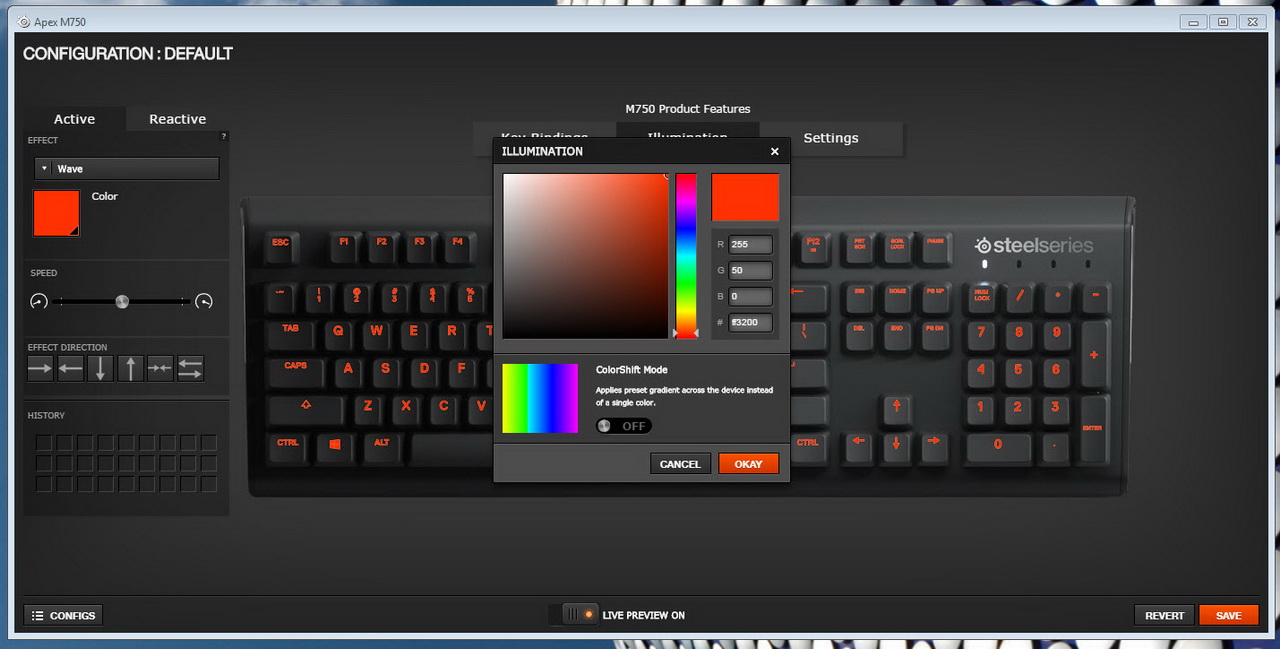
Task: Select the numpad Enter key
Action: click(x=1094, y=428)
